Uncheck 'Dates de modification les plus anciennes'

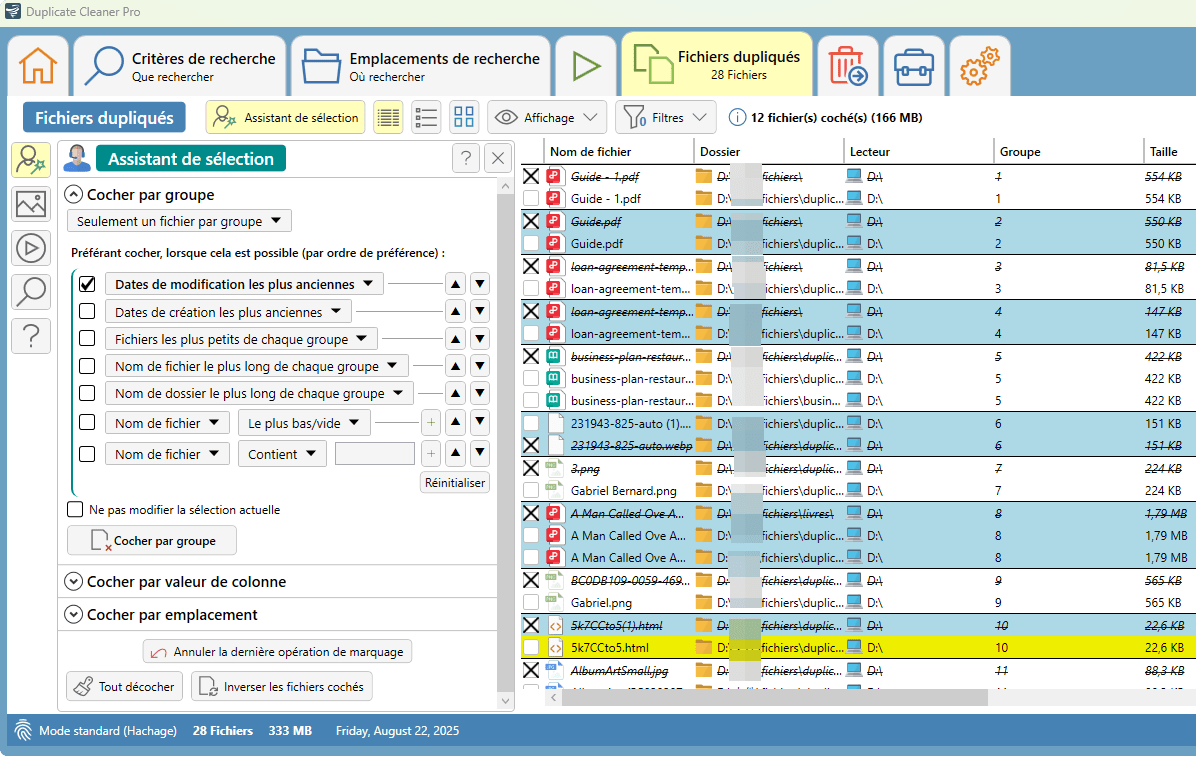(86, 283)
